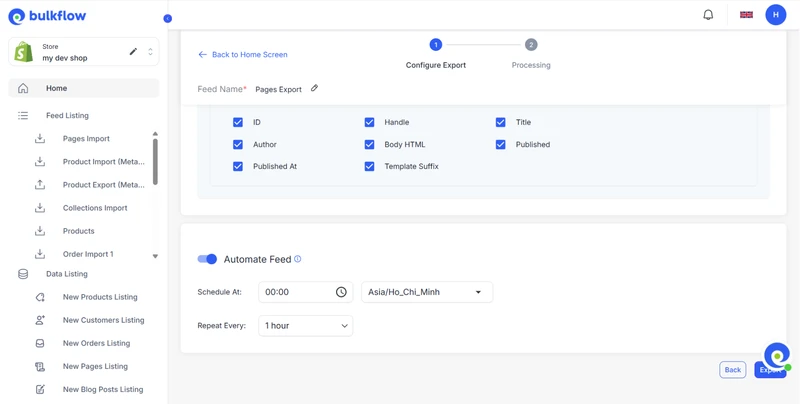
Task: Open the store switcher up-down arrows
Action: (150, 52)
